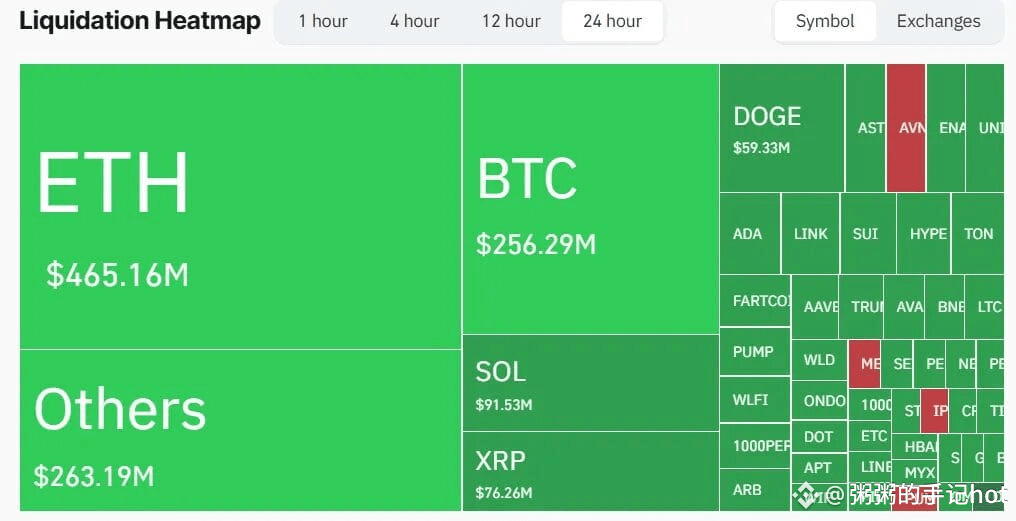The height and width of the screenshot is (521, 1016).
Task: Click the XRP $76.26M tile
Action: pos(590,471)
